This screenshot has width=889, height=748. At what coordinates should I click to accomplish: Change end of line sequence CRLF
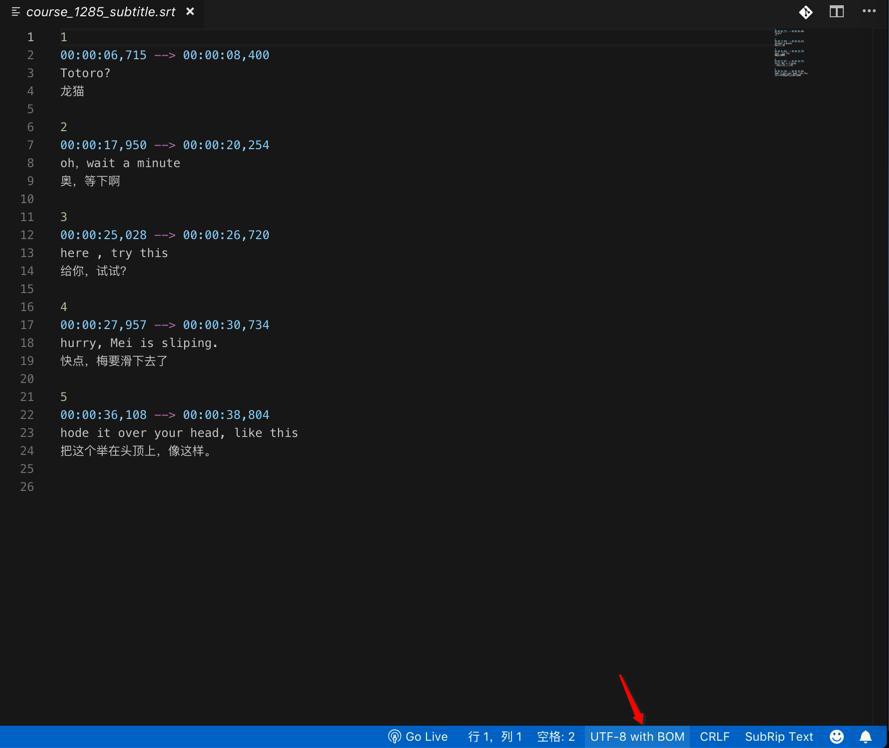click(714, 737)
